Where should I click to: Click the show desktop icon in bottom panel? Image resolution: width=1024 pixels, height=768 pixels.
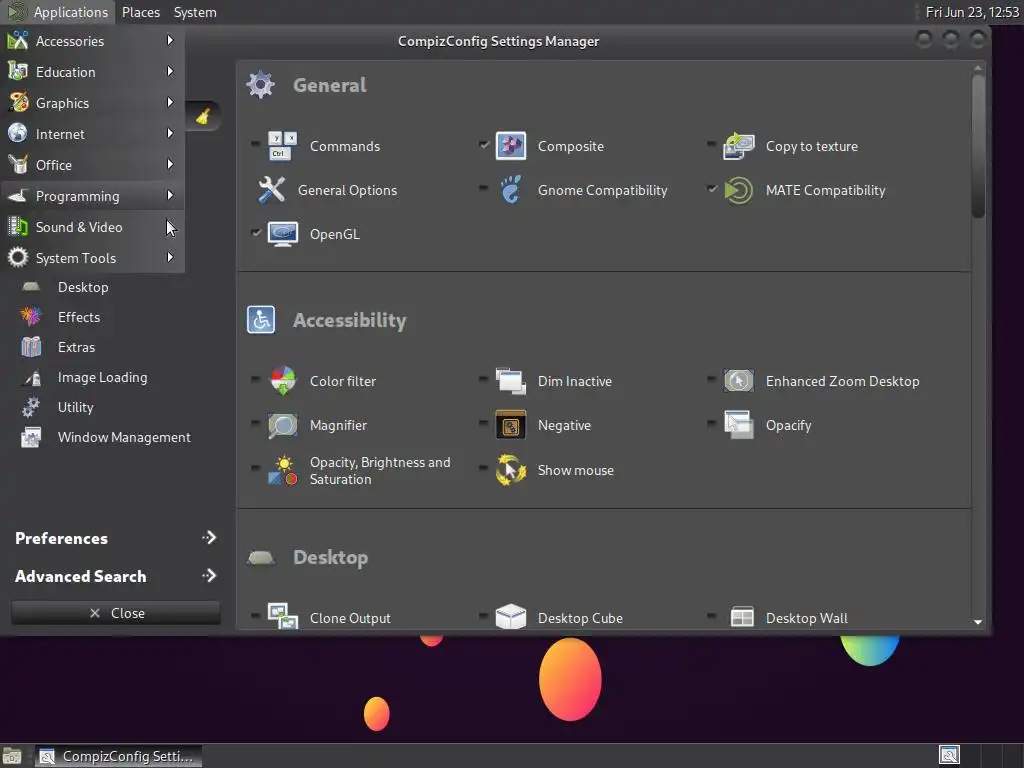tap(12, 756)
